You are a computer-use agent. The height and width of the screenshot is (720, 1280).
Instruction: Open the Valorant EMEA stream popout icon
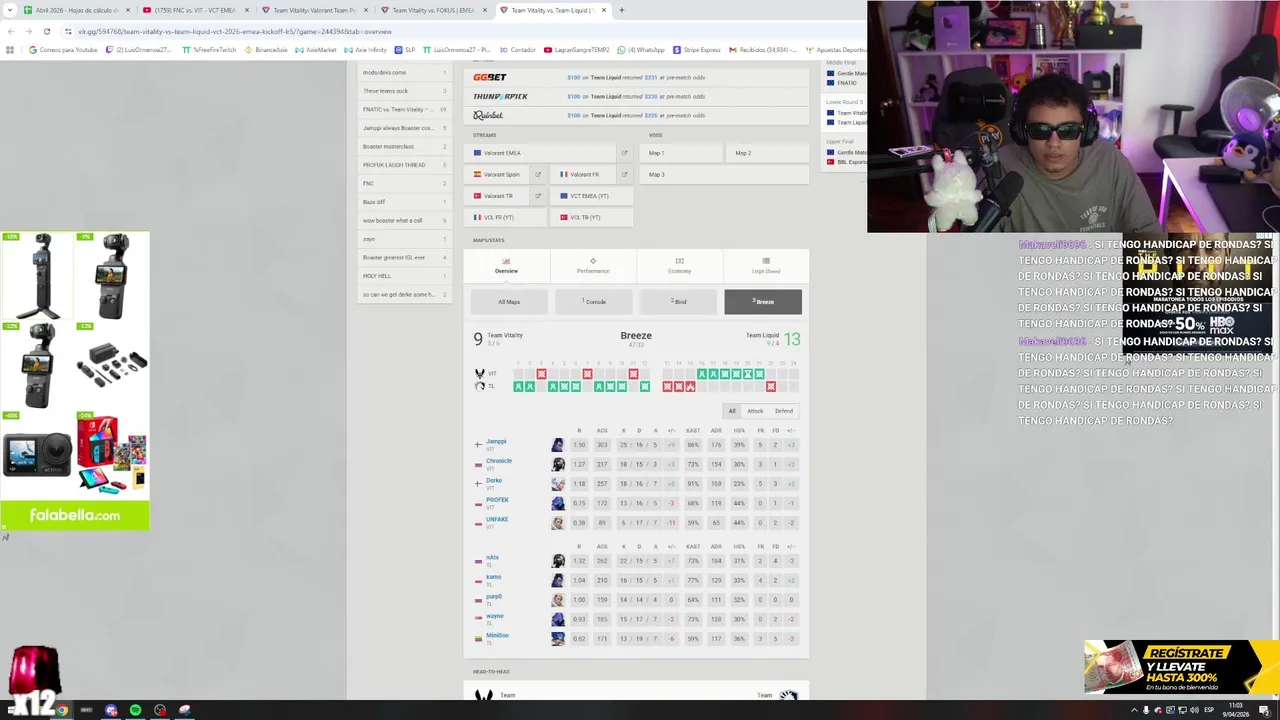coord(624,153)
